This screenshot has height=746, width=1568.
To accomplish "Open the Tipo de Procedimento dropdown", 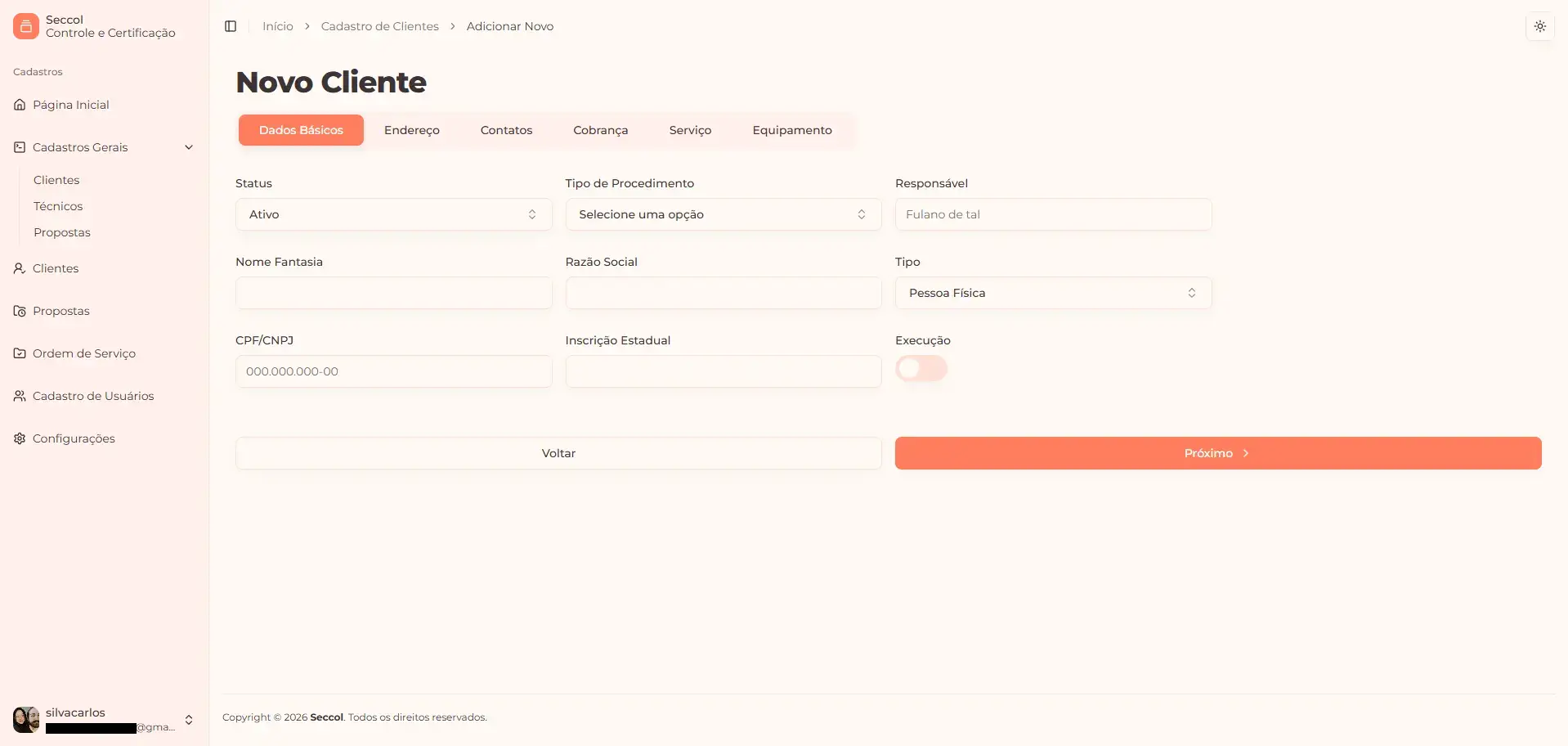I will [723, 214].
